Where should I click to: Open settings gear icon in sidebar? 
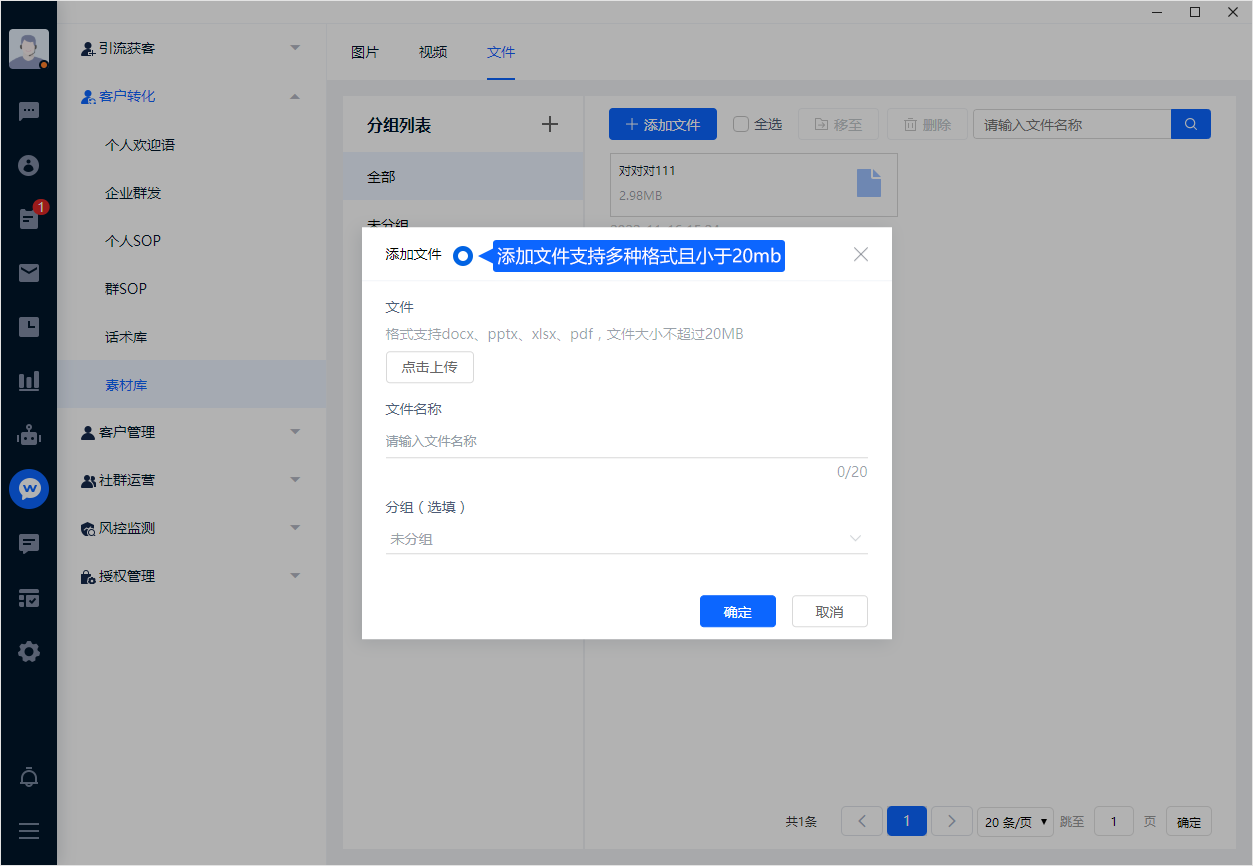29,652
